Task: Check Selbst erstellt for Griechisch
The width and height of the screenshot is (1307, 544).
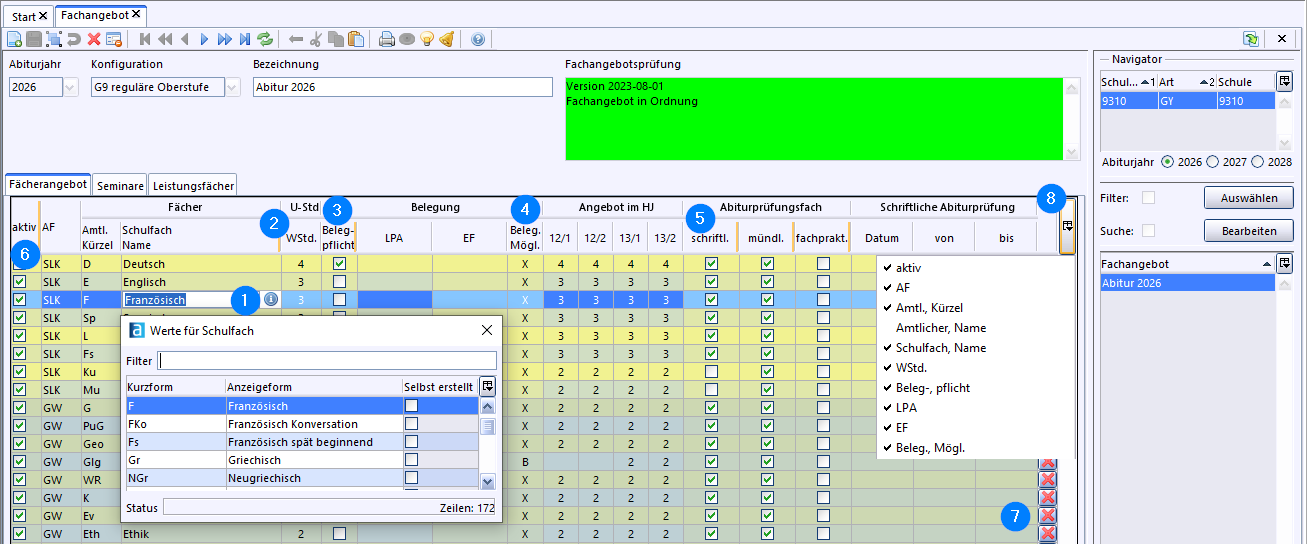Action: pyautogui.click(x=411, y=460)
